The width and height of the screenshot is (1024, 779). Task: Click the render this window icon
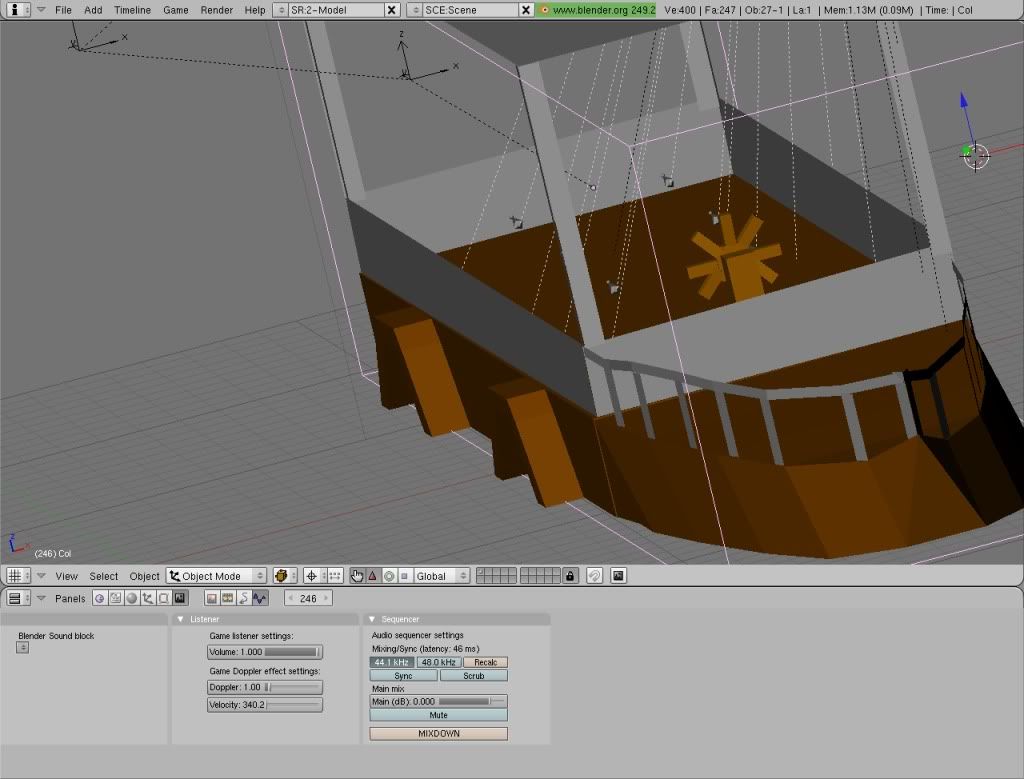tap(618, 576)
